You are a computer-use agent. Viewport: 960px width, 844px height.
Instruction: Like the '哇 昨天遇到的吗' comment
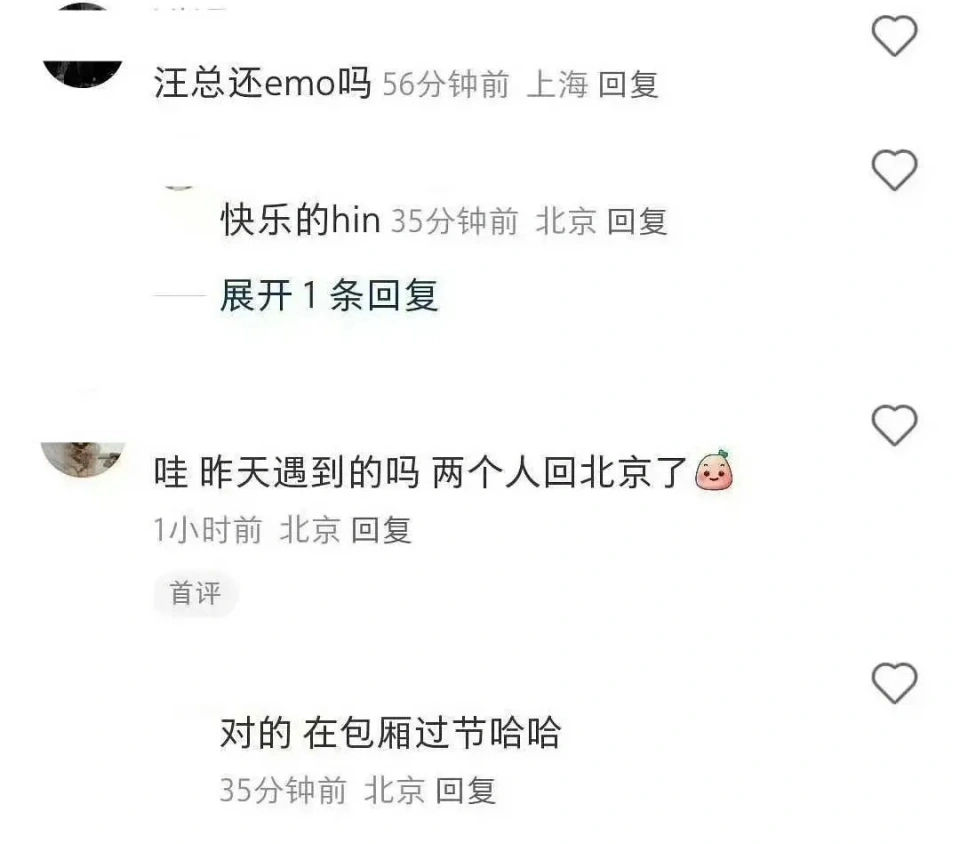pos(894,425)
